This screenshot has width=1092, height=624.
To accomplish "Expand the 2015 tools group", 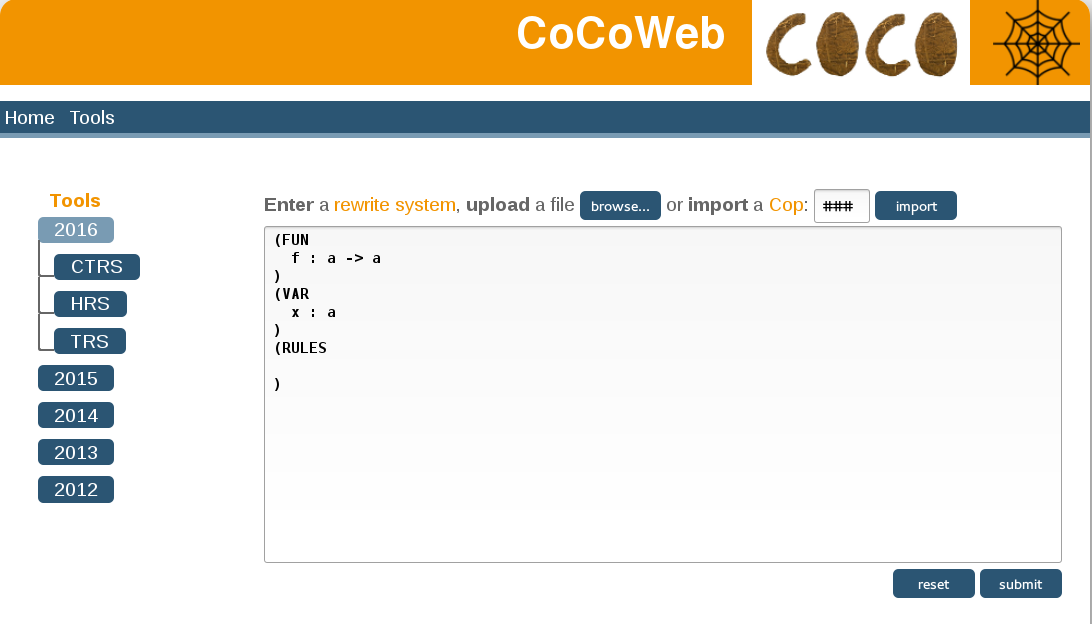I will 76,378.
